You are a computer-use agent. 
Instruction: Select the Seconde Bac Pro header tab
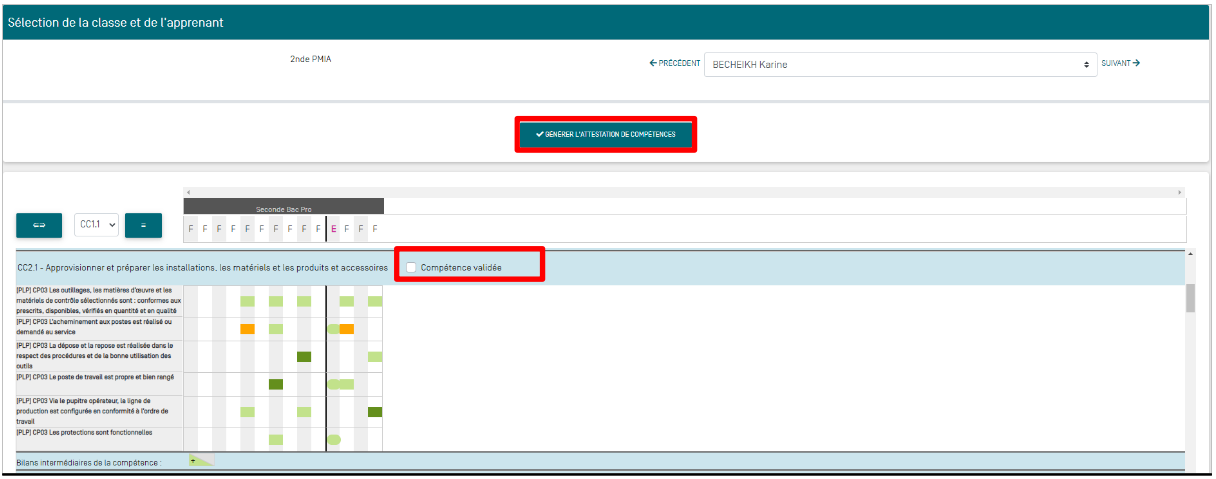283,208
